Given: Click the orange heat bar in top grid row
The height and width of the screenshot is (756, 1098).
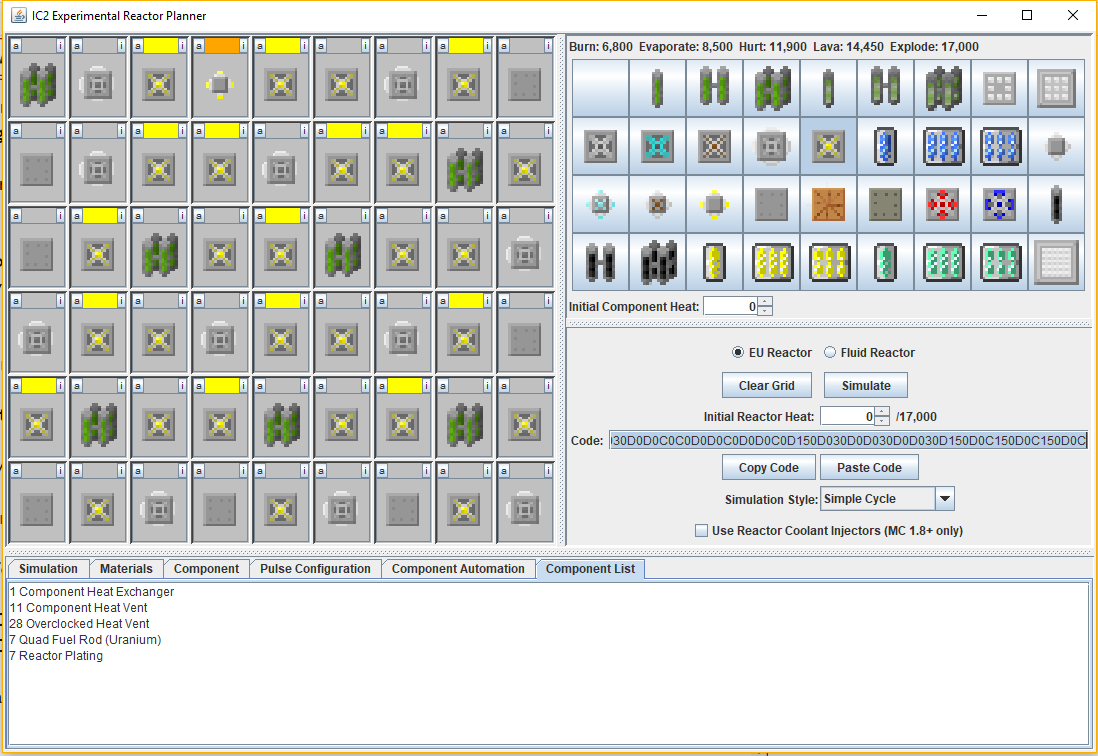Looking at the screenshot, I should pos(221,46).
